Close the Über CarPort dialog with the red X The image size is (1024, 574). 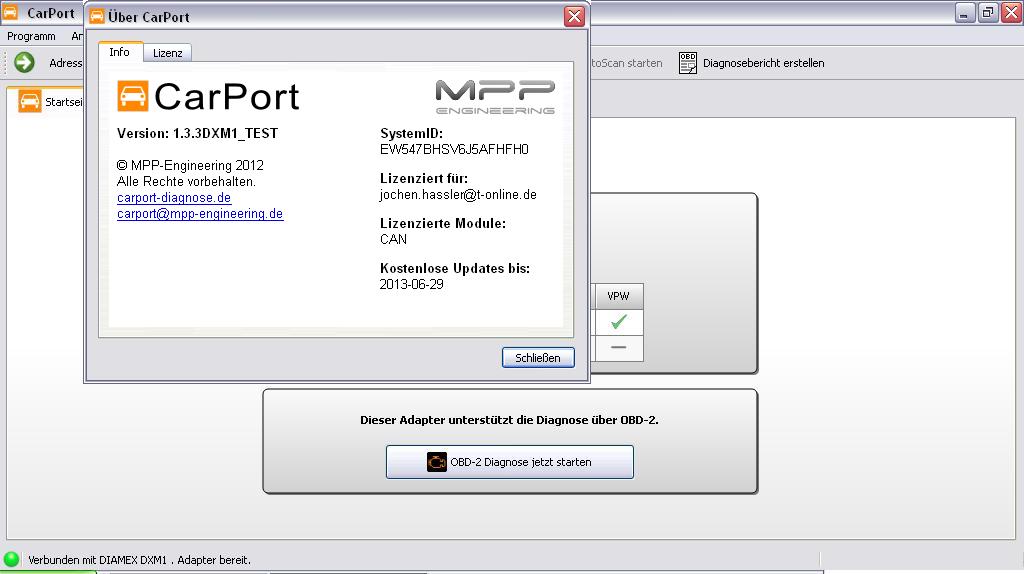[575, 16]
